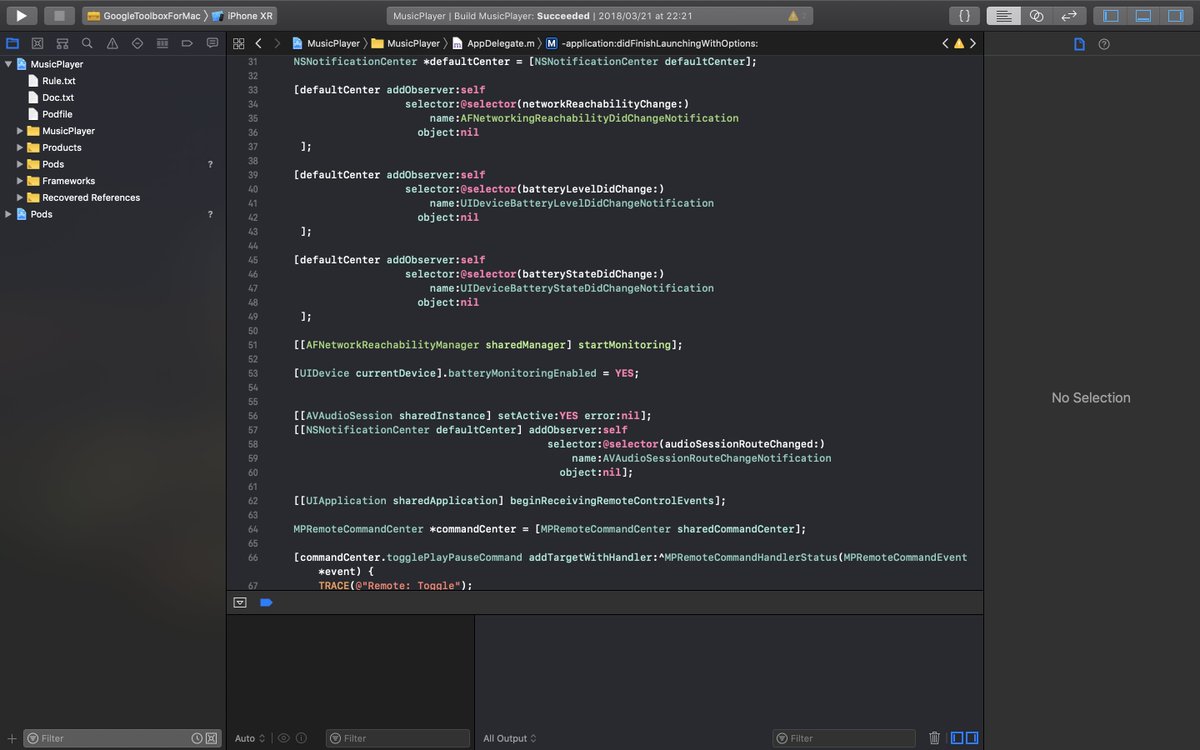Switch to the Report navigator
This screenshot has height=750, width=1200.
point(211,43)
